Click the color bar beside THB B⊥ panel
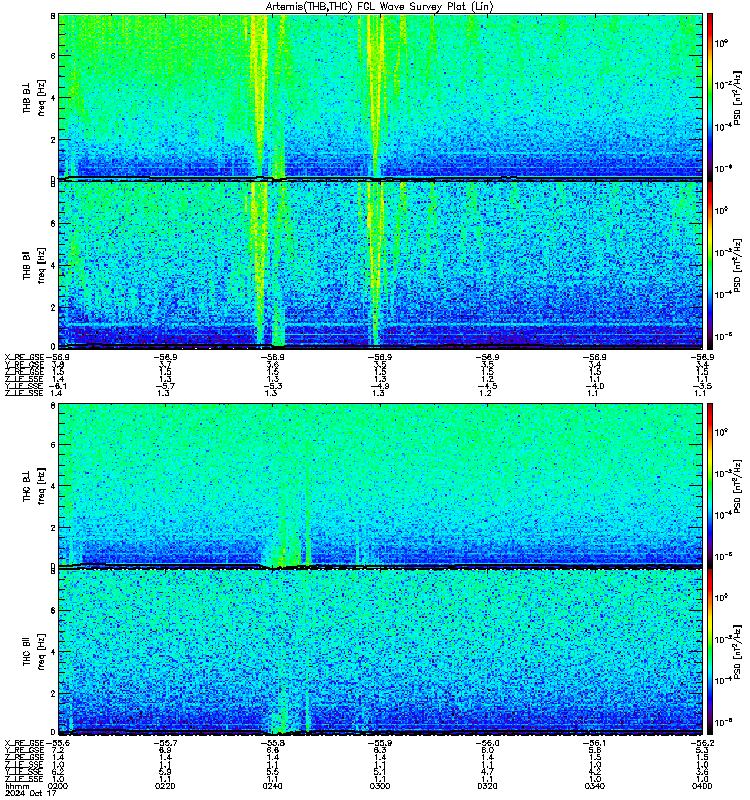 point(709,97)
